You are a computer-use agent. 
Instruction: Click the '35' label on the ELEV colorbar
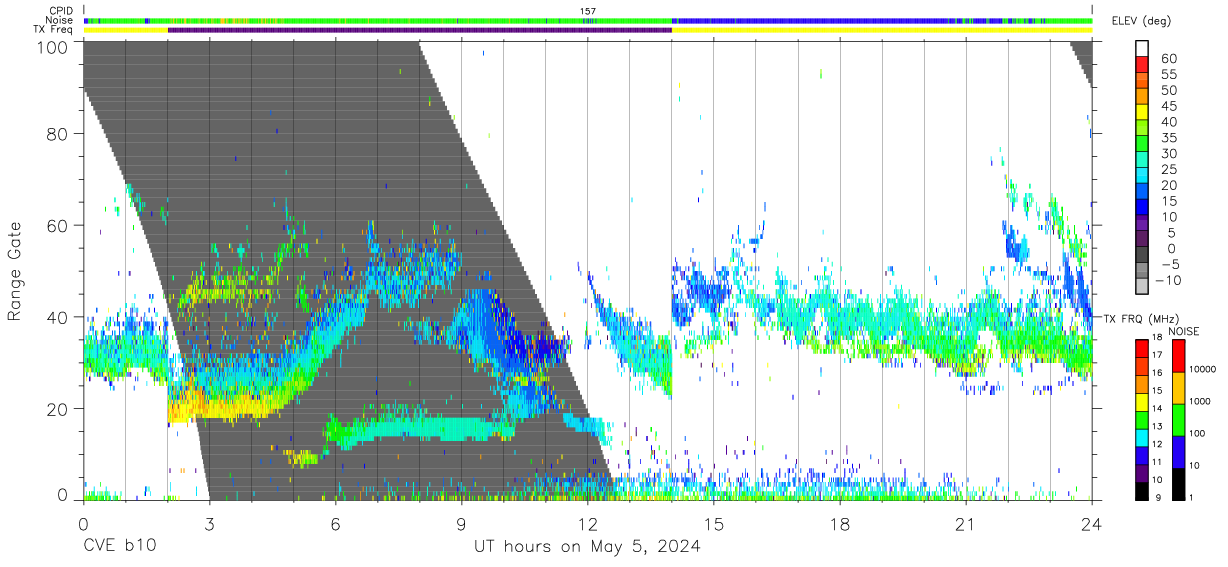pos(1168,138)
